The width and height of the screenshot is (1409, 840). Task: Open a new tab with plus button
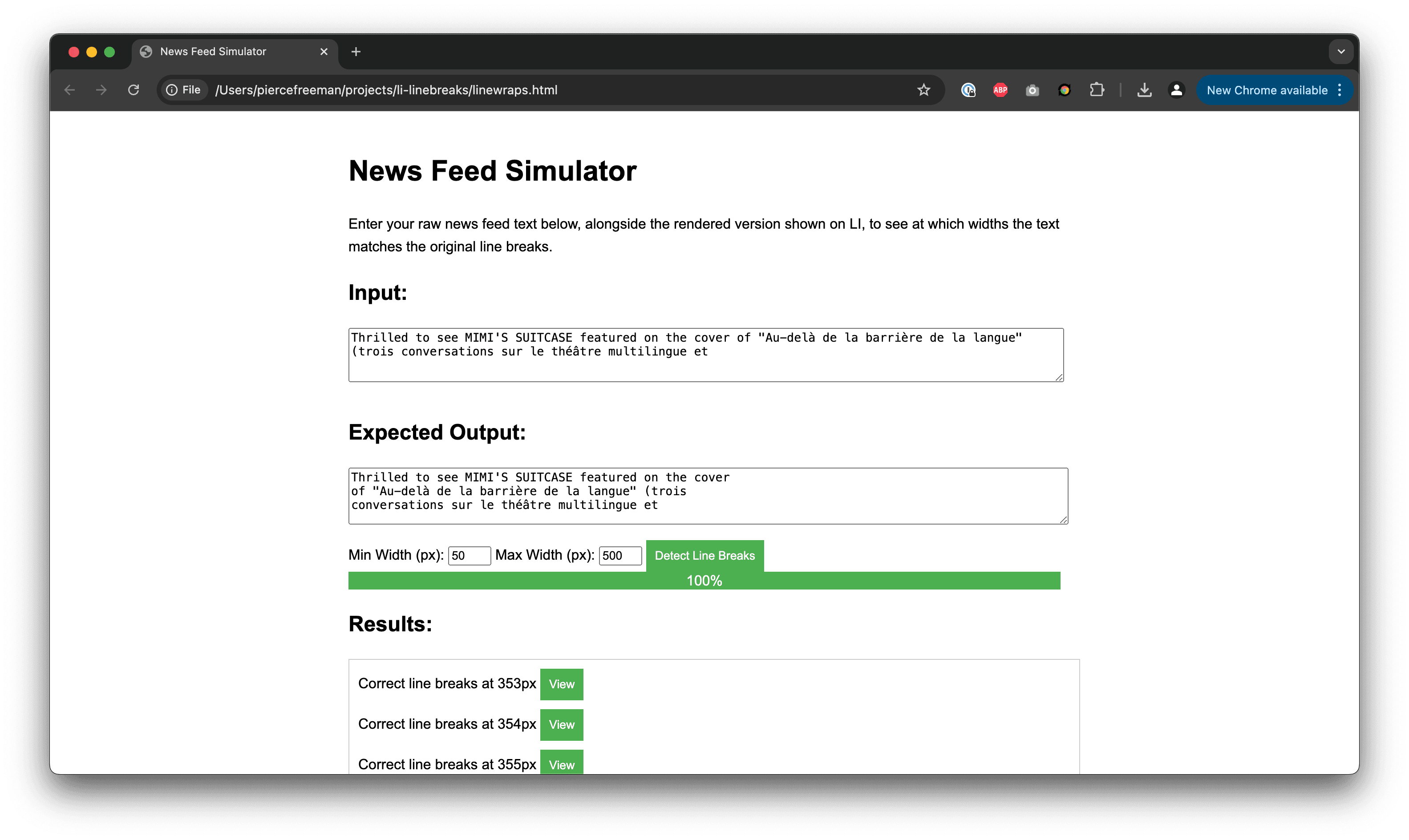pos(356,52)
